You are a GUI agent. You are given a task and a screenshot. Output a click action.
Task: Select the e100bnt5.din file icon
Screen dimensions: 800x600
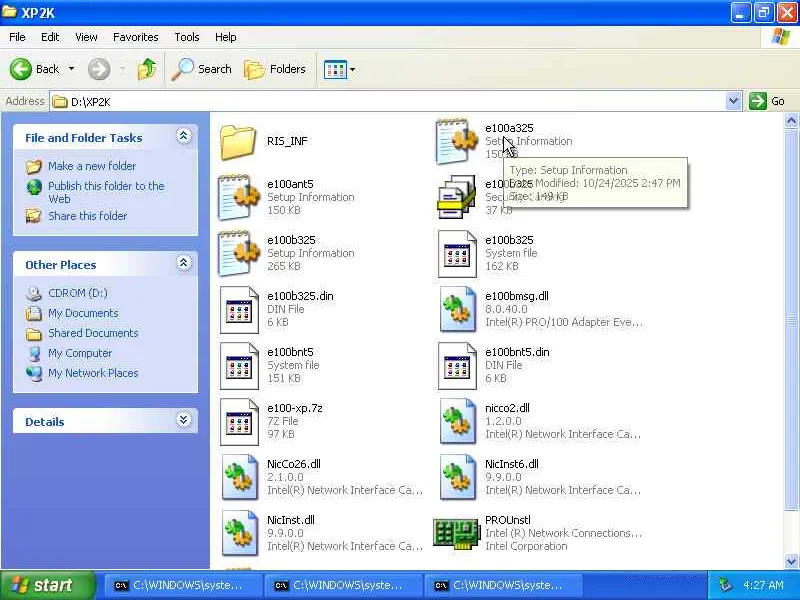(457, 366)
